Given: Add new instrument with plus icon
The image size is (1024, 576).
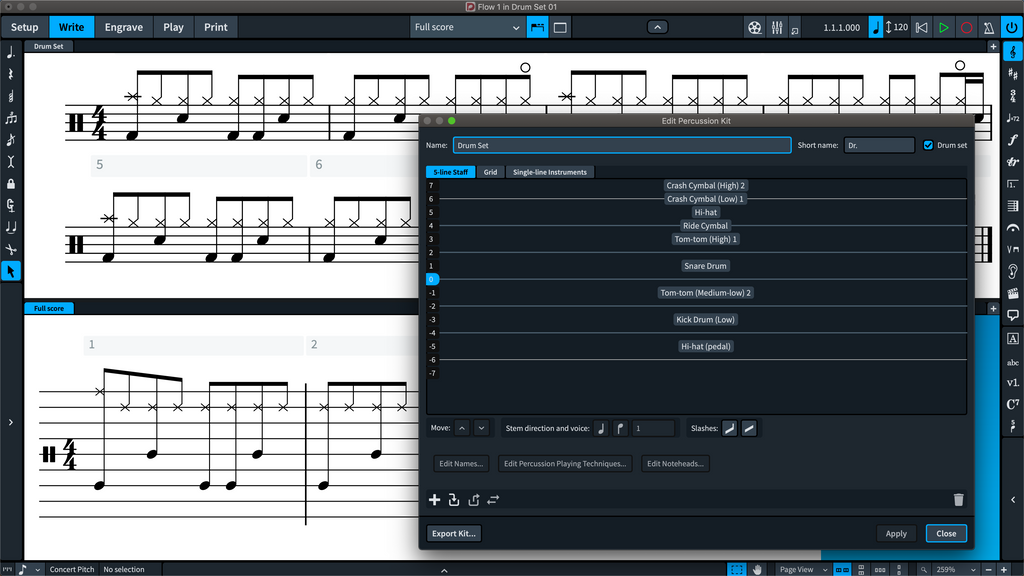Looking at the screenshot, I should coord(434,500).
